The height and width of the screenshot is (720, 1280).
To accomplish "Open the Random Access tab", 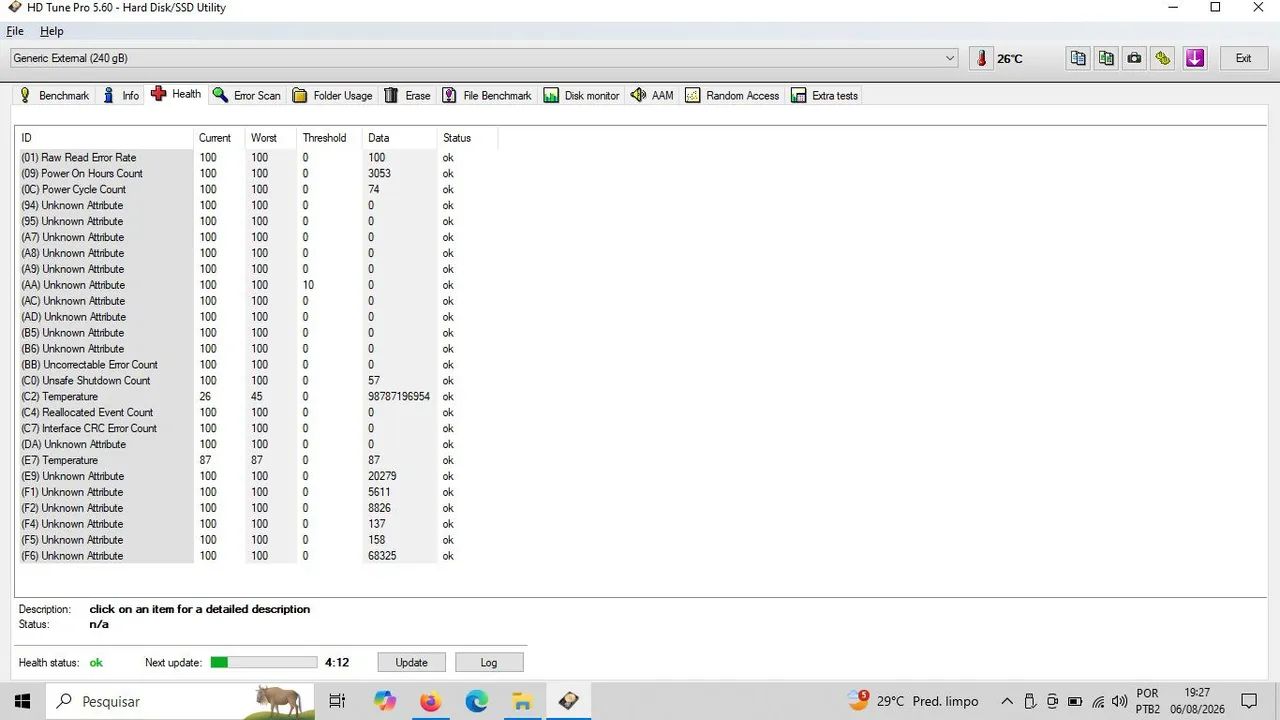I will [732, 95].
